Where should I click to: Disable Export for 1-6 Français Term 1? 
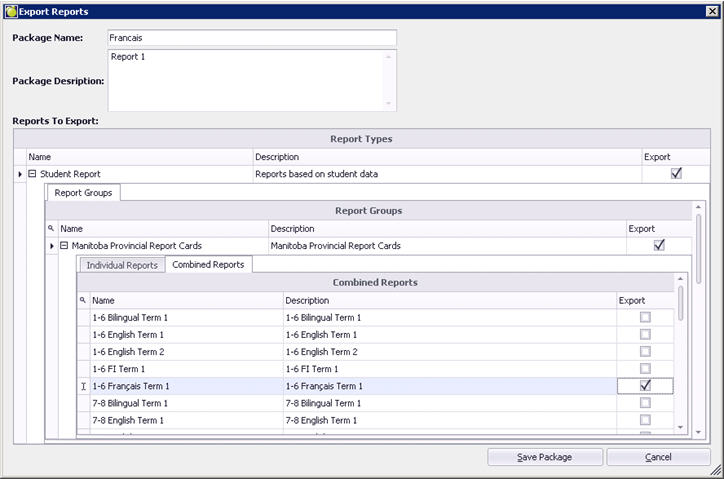645,386
